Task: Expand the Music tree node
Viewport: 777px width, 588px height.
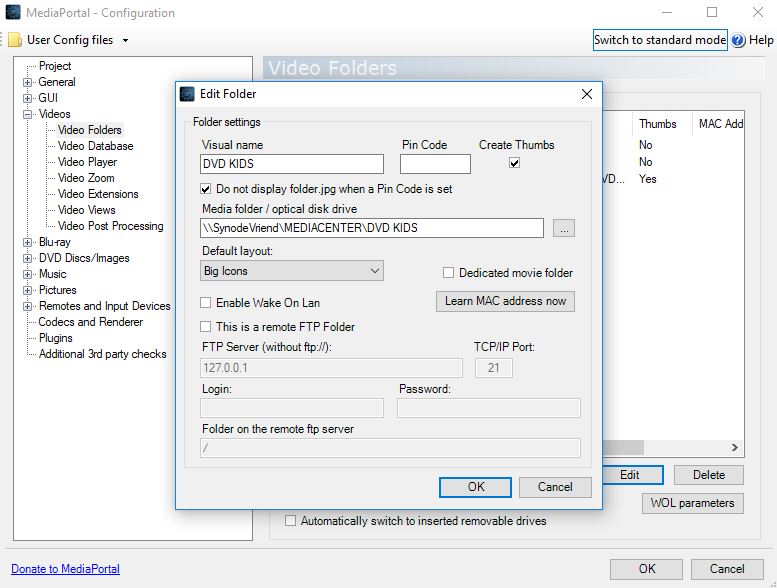Action: point(28,274)
